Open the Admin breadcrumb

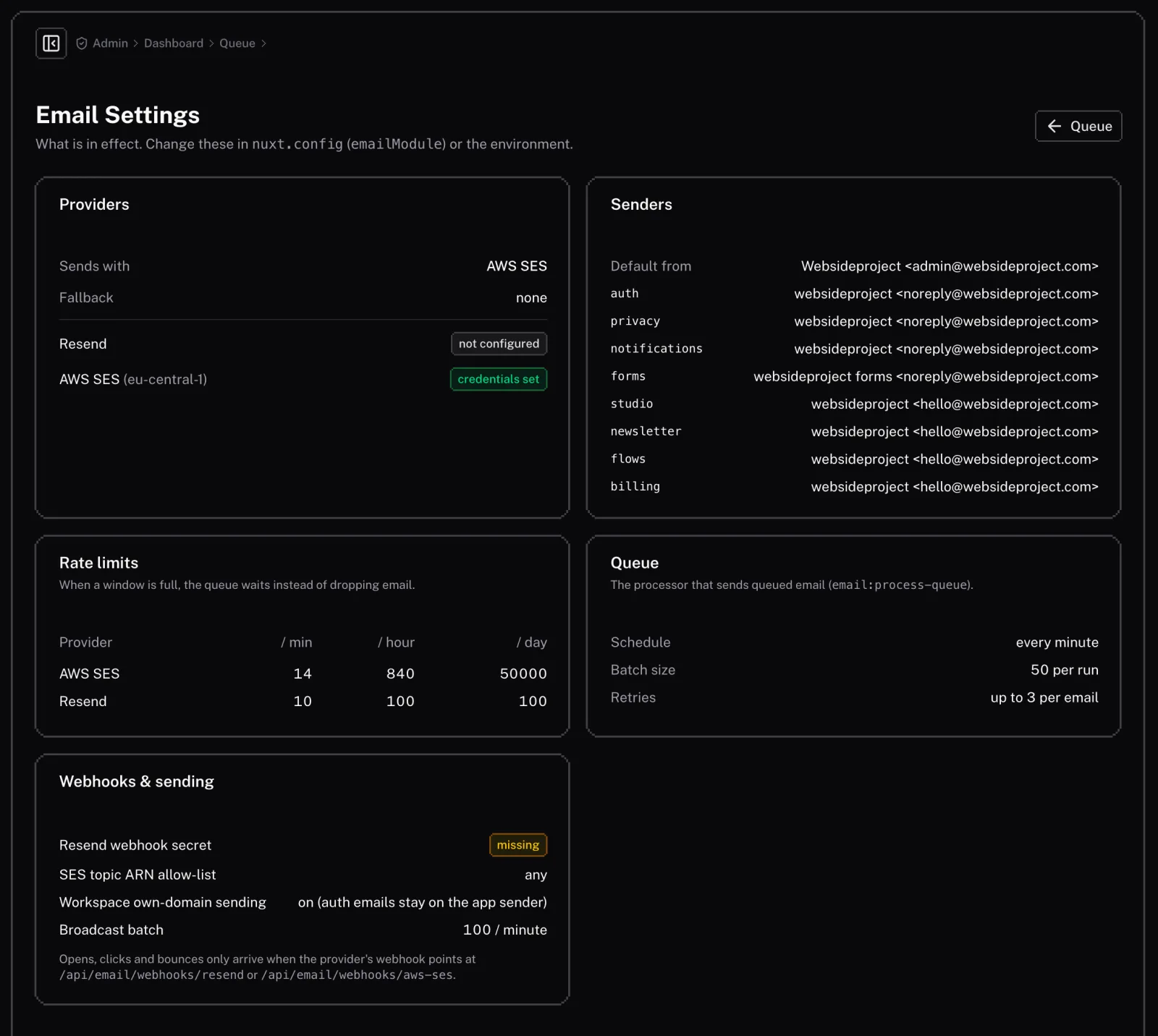tap(110, 43)
